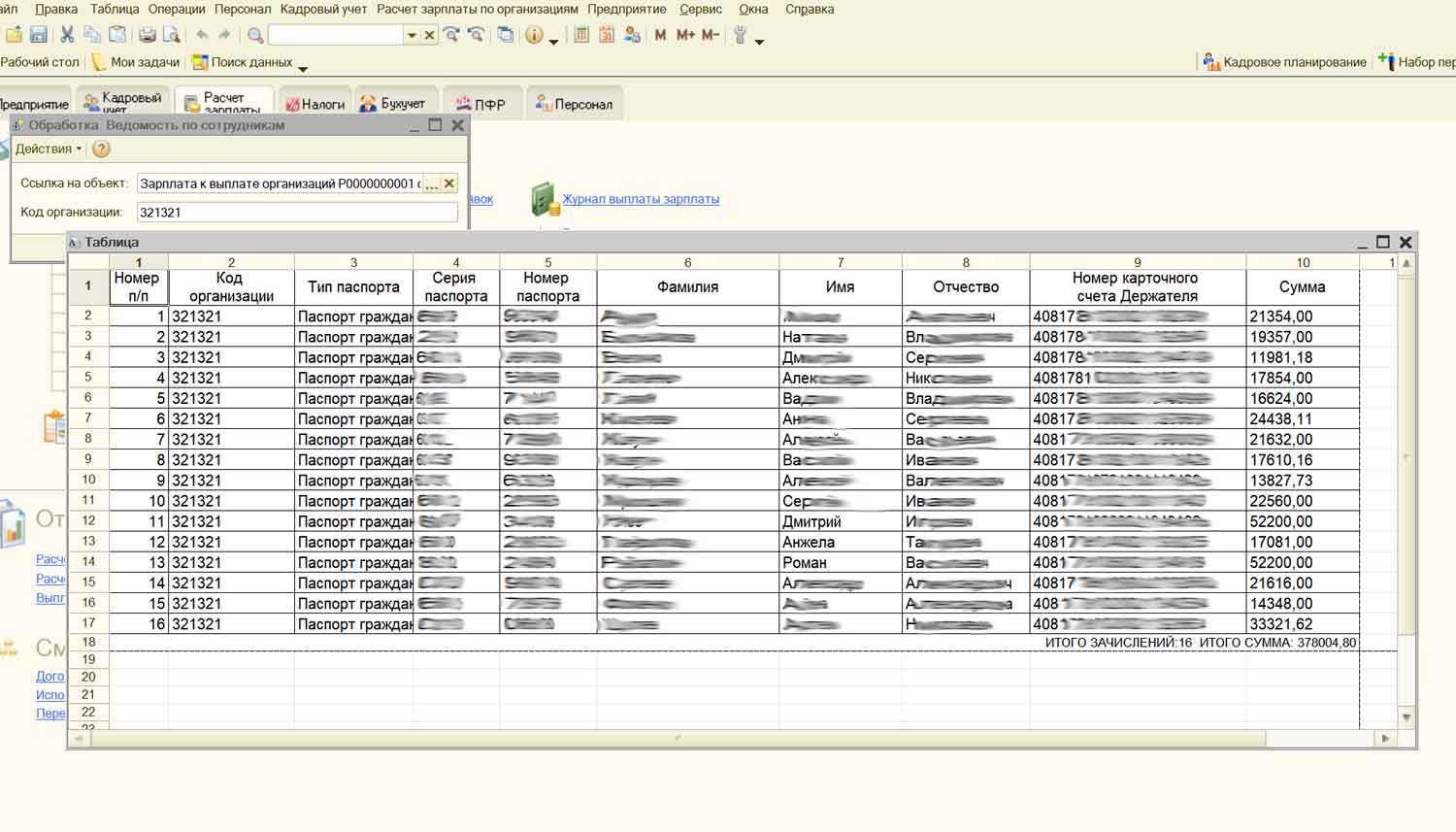Open Кадровое планирование button
The width and height of the screenshot is (1456, 832).
pyautogui.click(x=1285, y=62)
